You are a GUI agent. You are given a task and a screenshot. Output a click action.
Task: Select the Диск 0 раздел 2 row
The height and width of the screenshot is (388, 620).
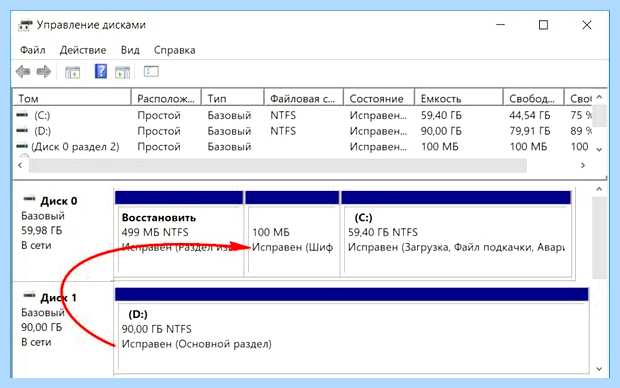tap(75, 147)
